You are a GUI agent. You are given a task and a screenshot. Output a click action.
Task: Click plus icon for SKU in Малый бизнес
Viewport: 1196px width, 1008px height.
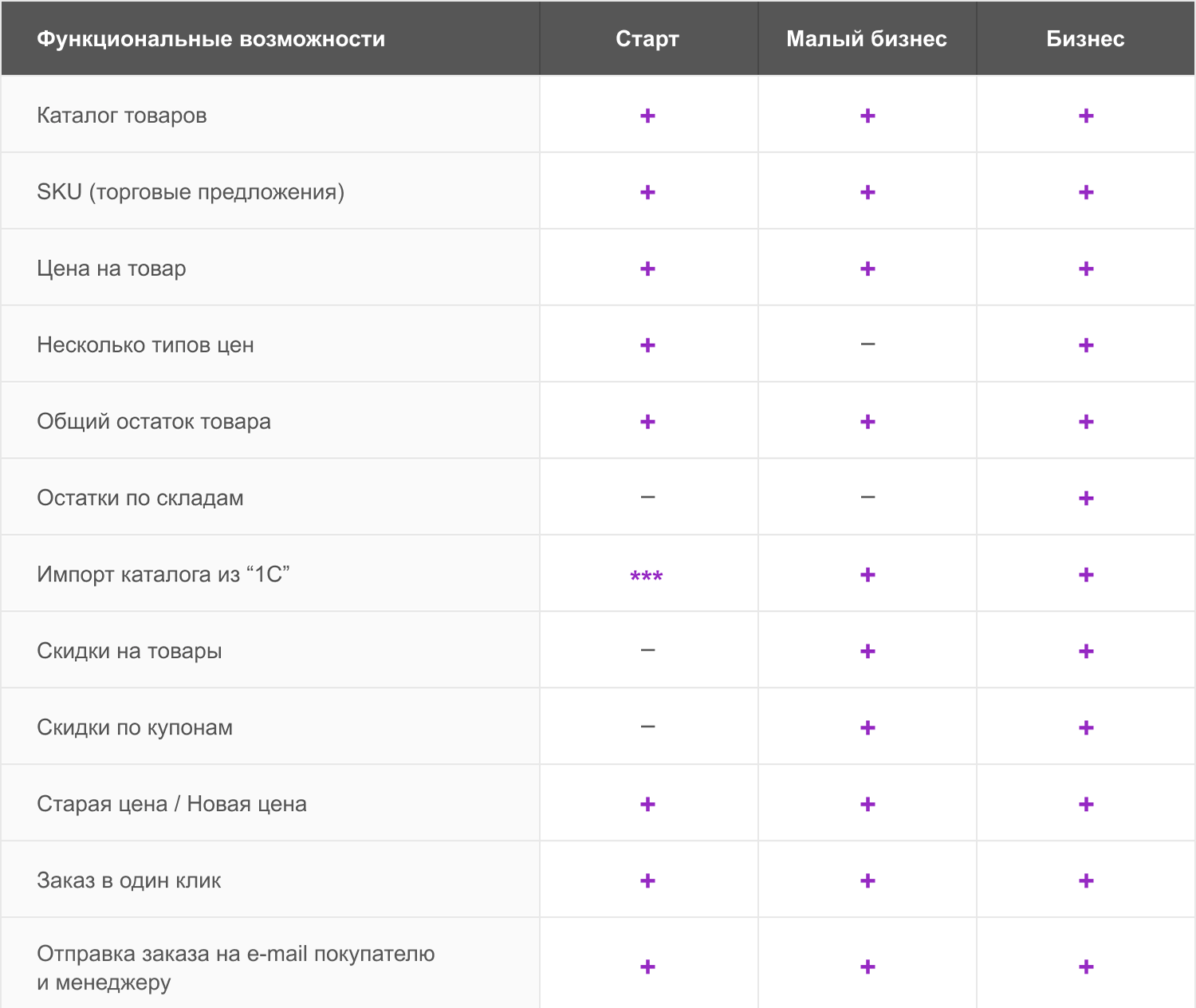(x=867, y=192)
